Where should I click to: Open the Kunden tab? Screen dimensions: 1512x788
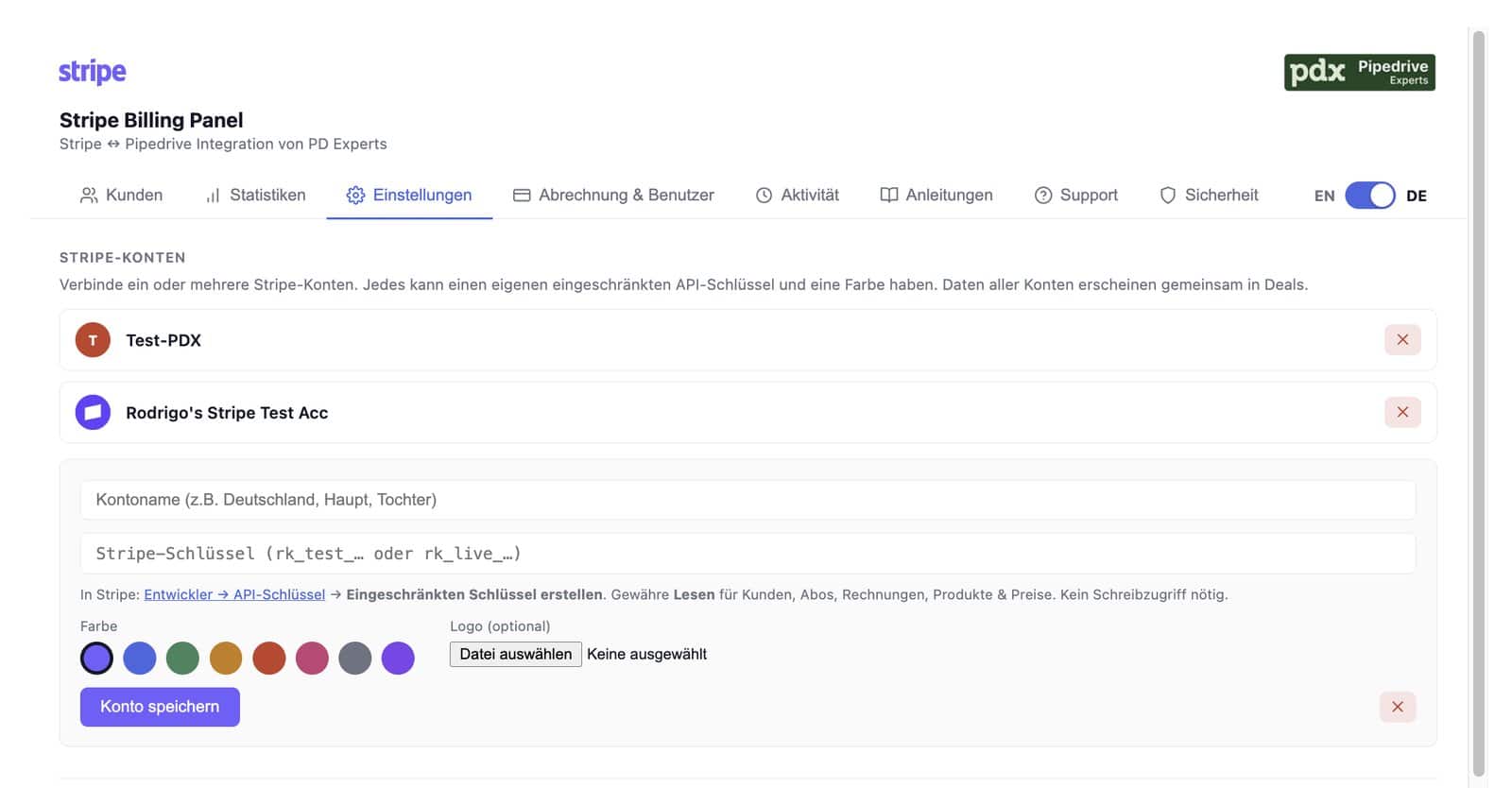121,195
